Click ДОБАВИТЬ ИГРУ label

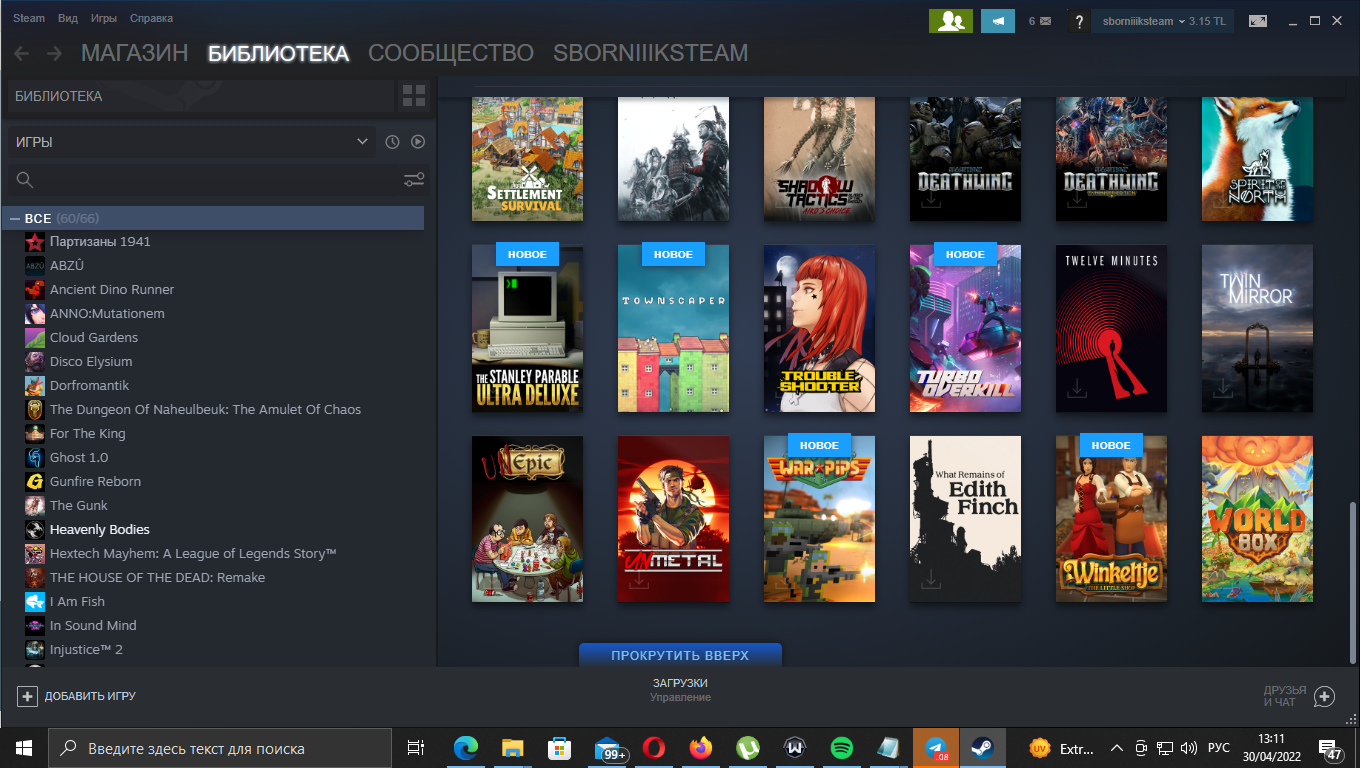pyautogui.click(x=90, y=696)
